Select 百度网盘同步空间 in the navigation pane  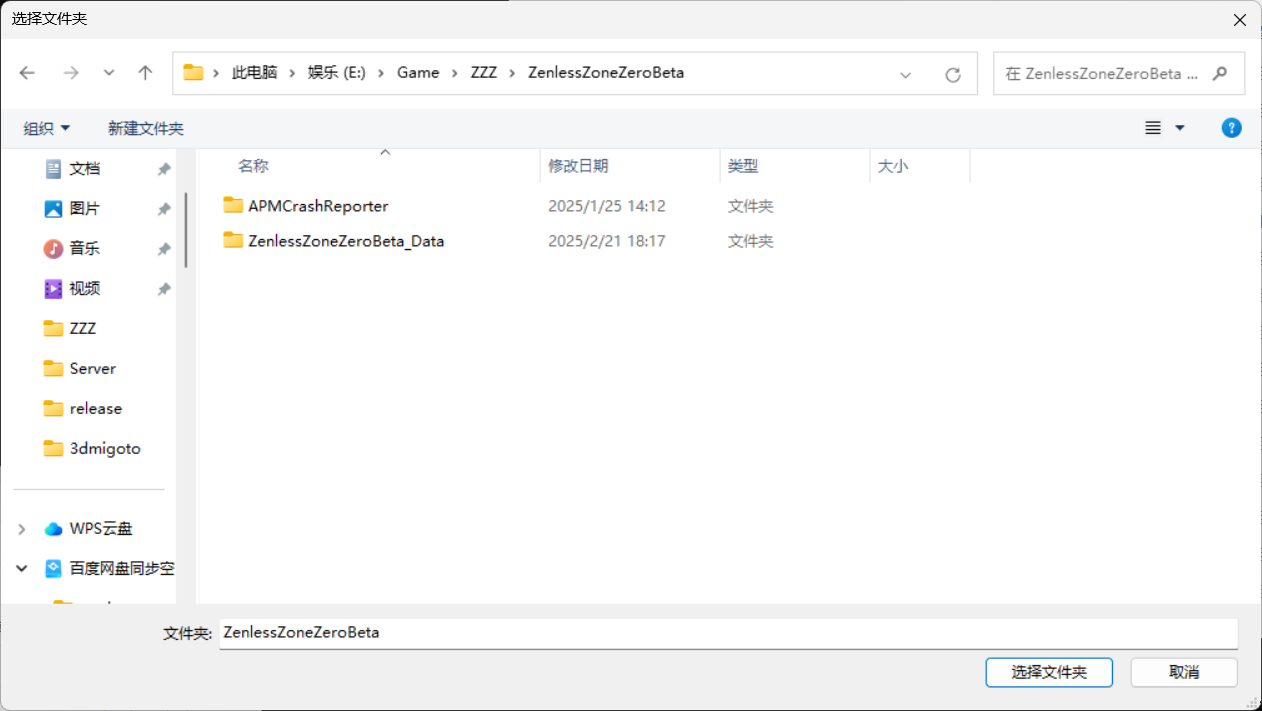pyautogui.click(x=122, y=569)
